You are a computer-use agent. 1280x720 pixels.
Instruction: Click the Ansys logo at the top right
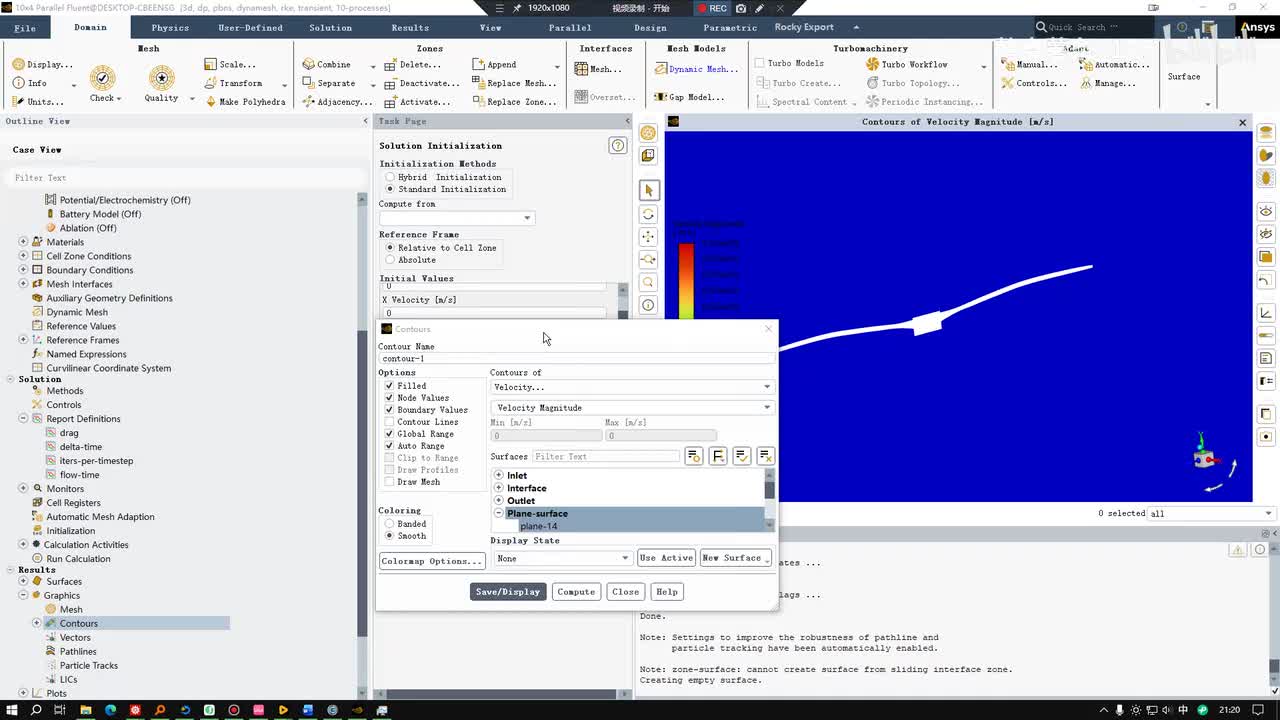tap(1257, 27)
